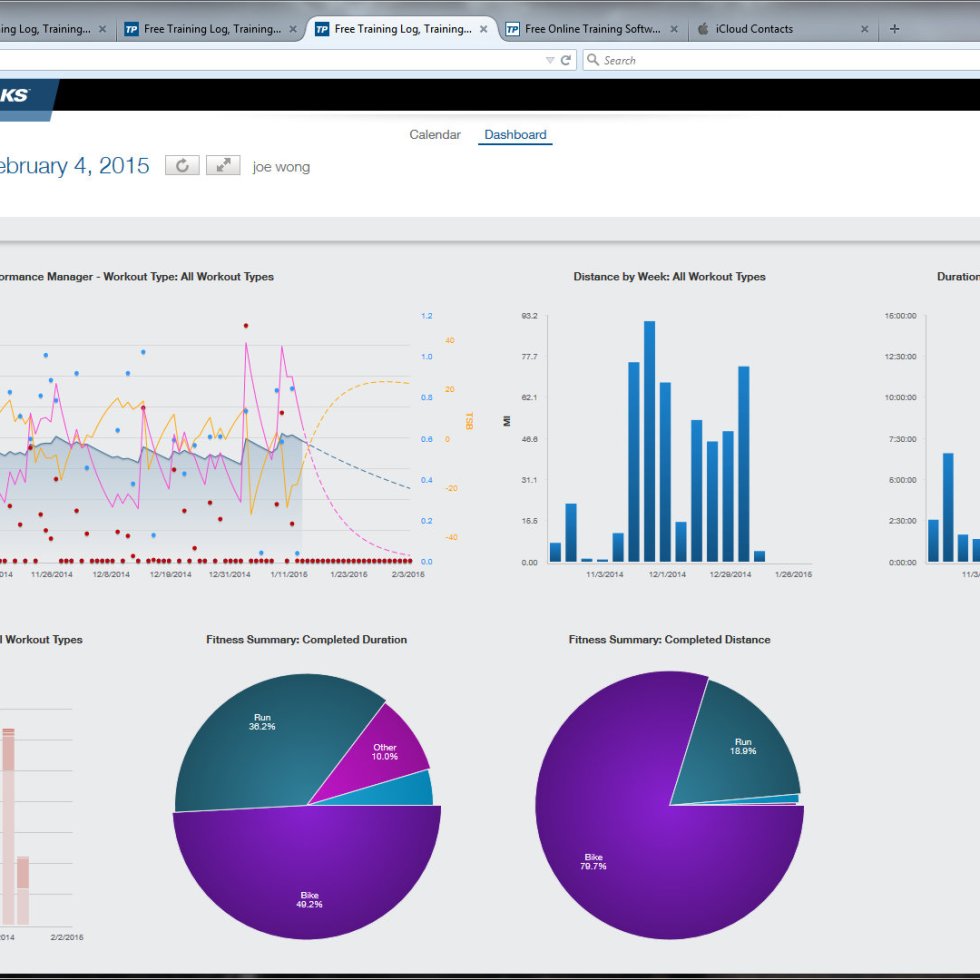Select the Dashboard tab
Viewport: 980px width, 980px height.
coord(515,135)
